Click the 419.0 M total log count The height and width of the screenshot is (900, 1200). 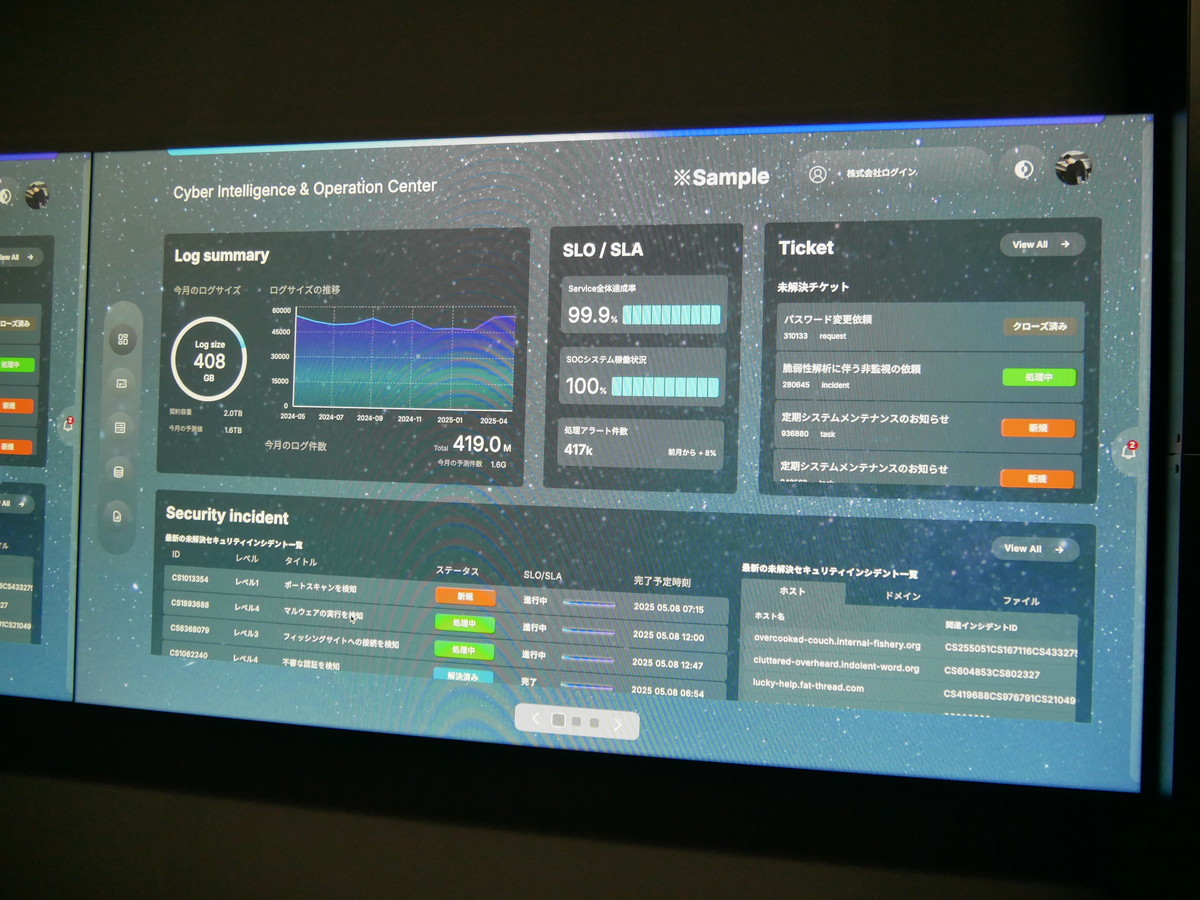(x=482, y=444)
